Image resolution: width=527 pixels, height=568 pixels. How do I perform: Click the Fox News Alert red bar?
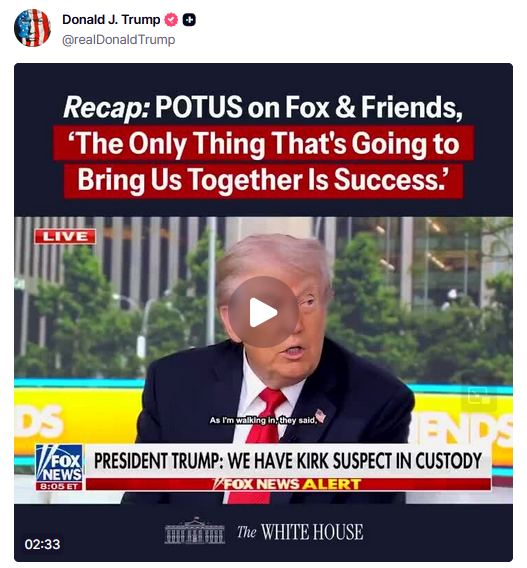pyautogui.click(x=288, y=484)
